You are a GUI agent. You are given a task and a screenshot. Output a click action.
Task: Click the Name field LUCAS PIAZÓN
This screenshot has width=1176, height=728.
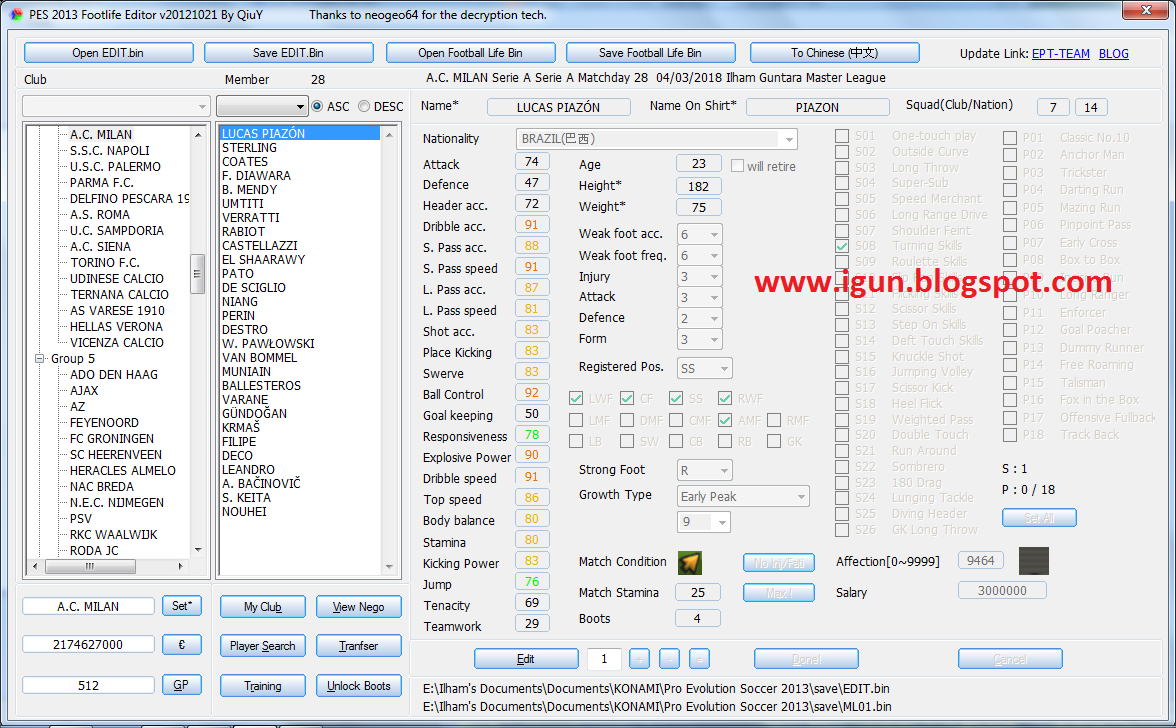[559, 107]
